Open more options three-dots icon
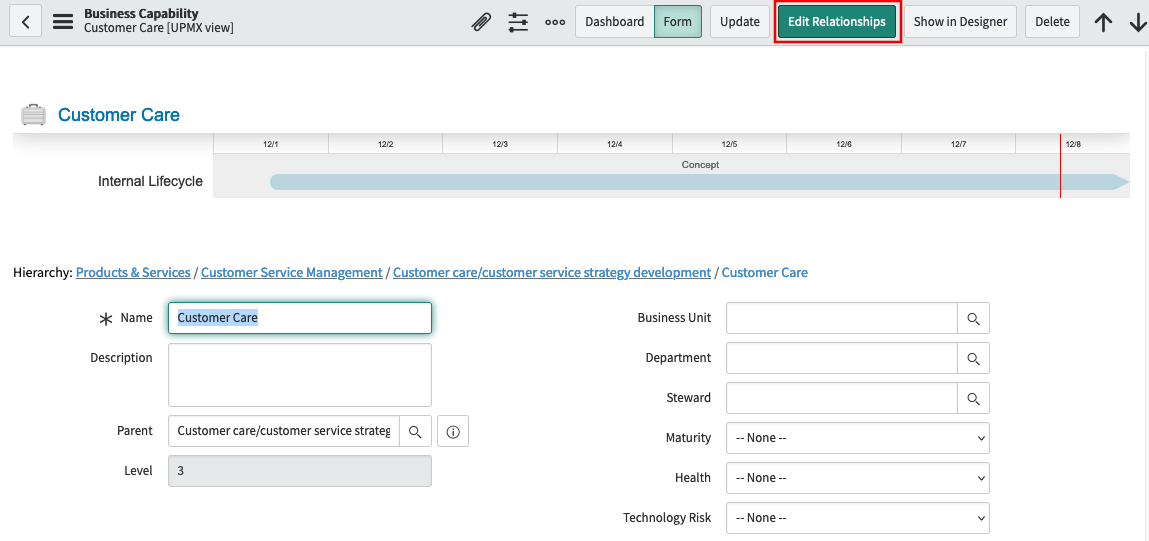The image size is (1149, 541). tap(555, 22)
